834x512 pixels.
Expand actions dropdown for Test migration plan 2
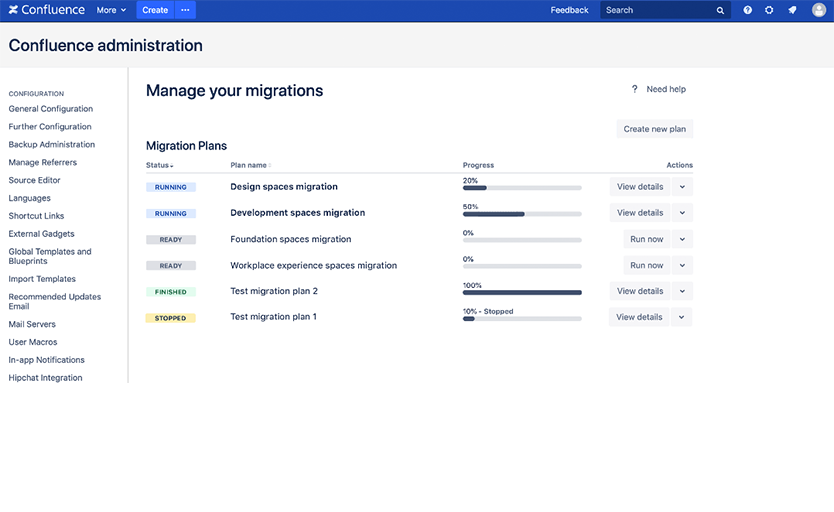682,291
